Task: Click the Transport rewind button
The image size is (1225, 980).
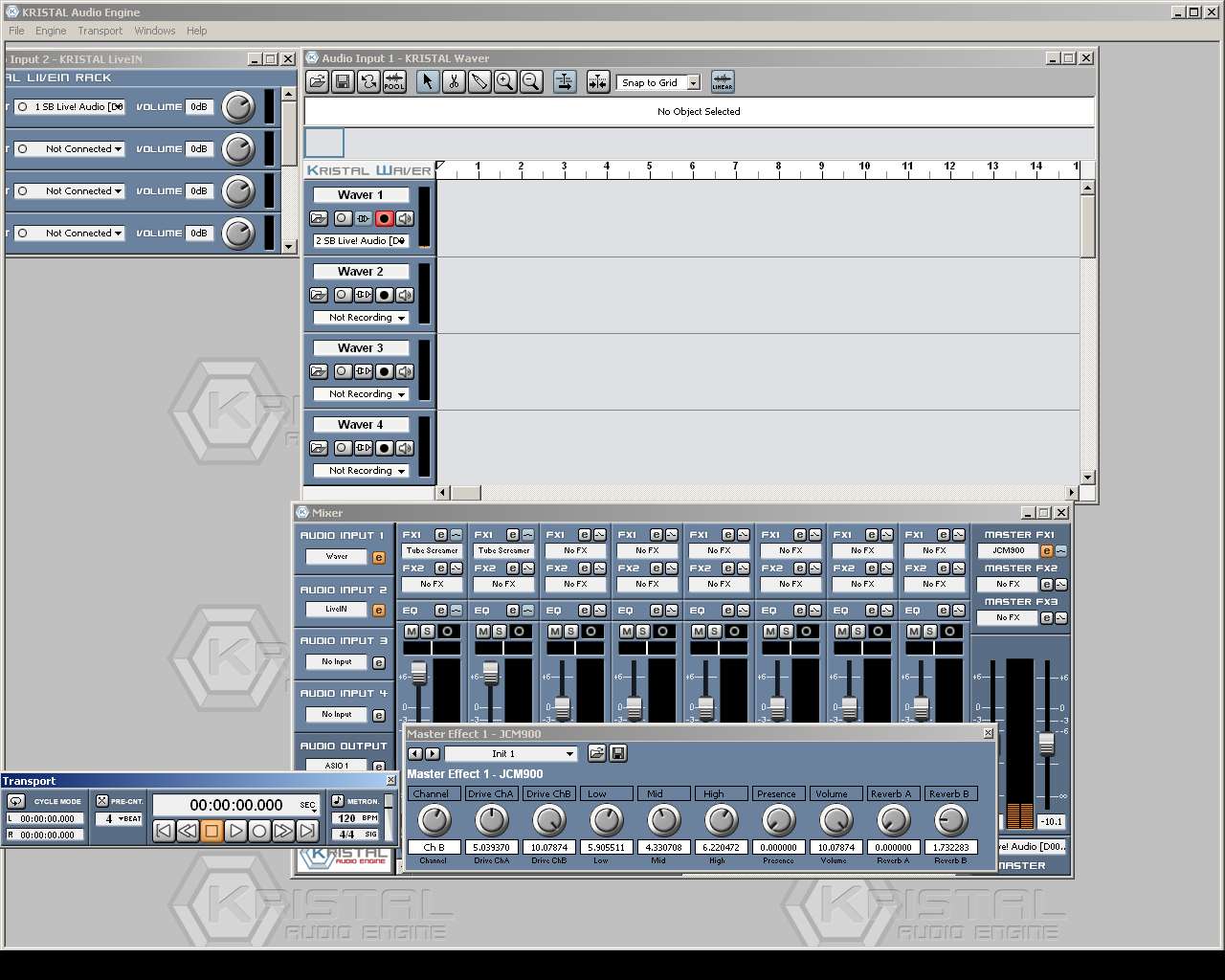Action: tap(188, 831)
